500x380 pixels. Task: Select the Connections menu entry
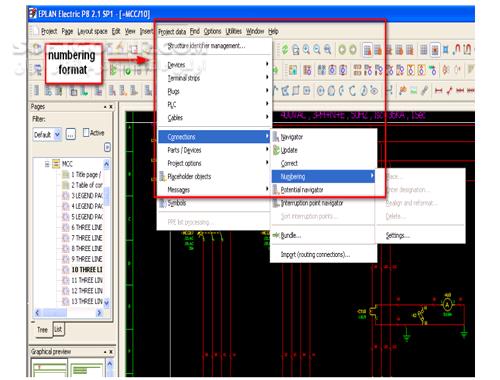point(213,137)
